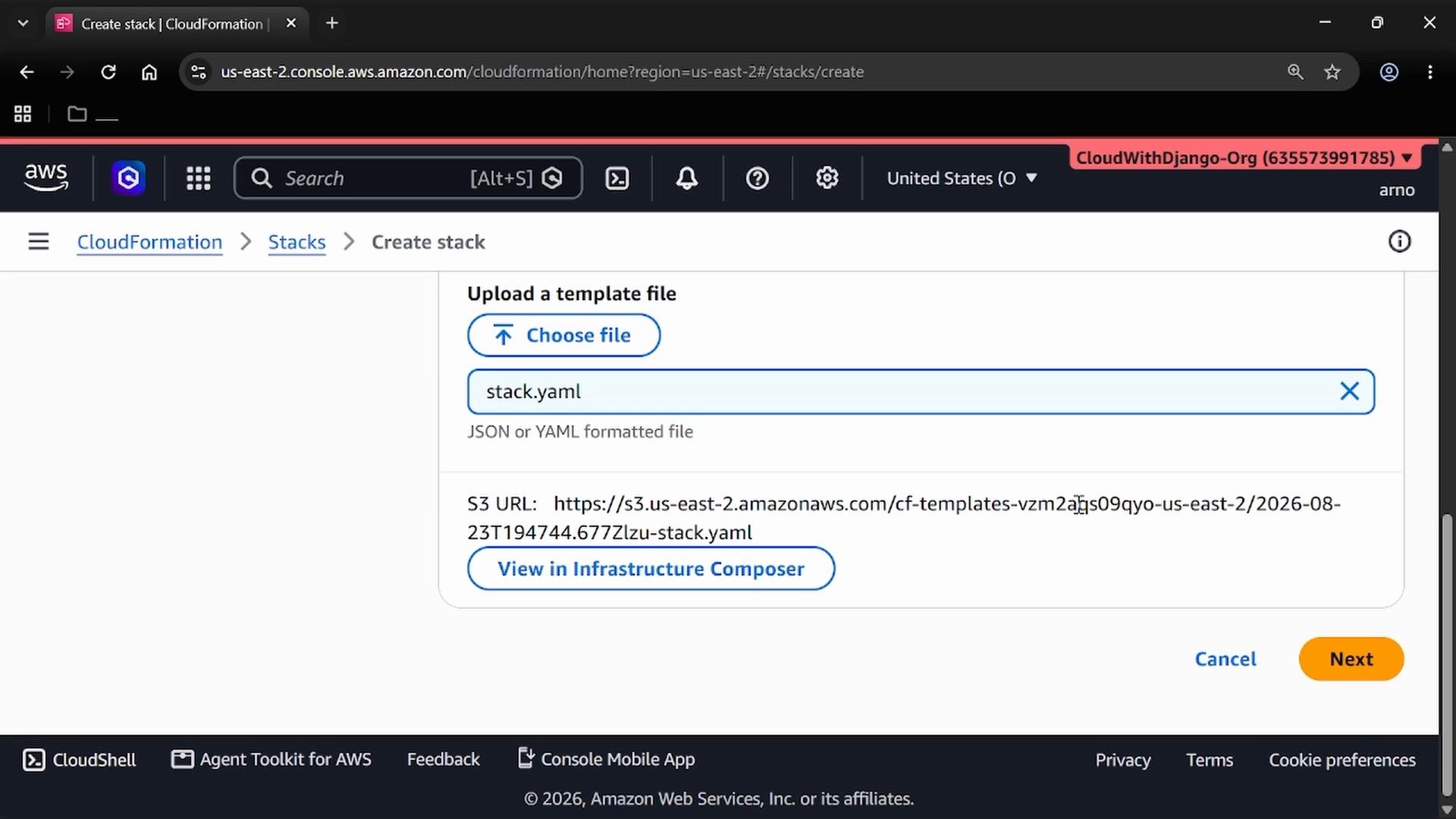Close the Create stack tab
The width and height of the screenshot is (1456, 819).
[x=291, y=24]
